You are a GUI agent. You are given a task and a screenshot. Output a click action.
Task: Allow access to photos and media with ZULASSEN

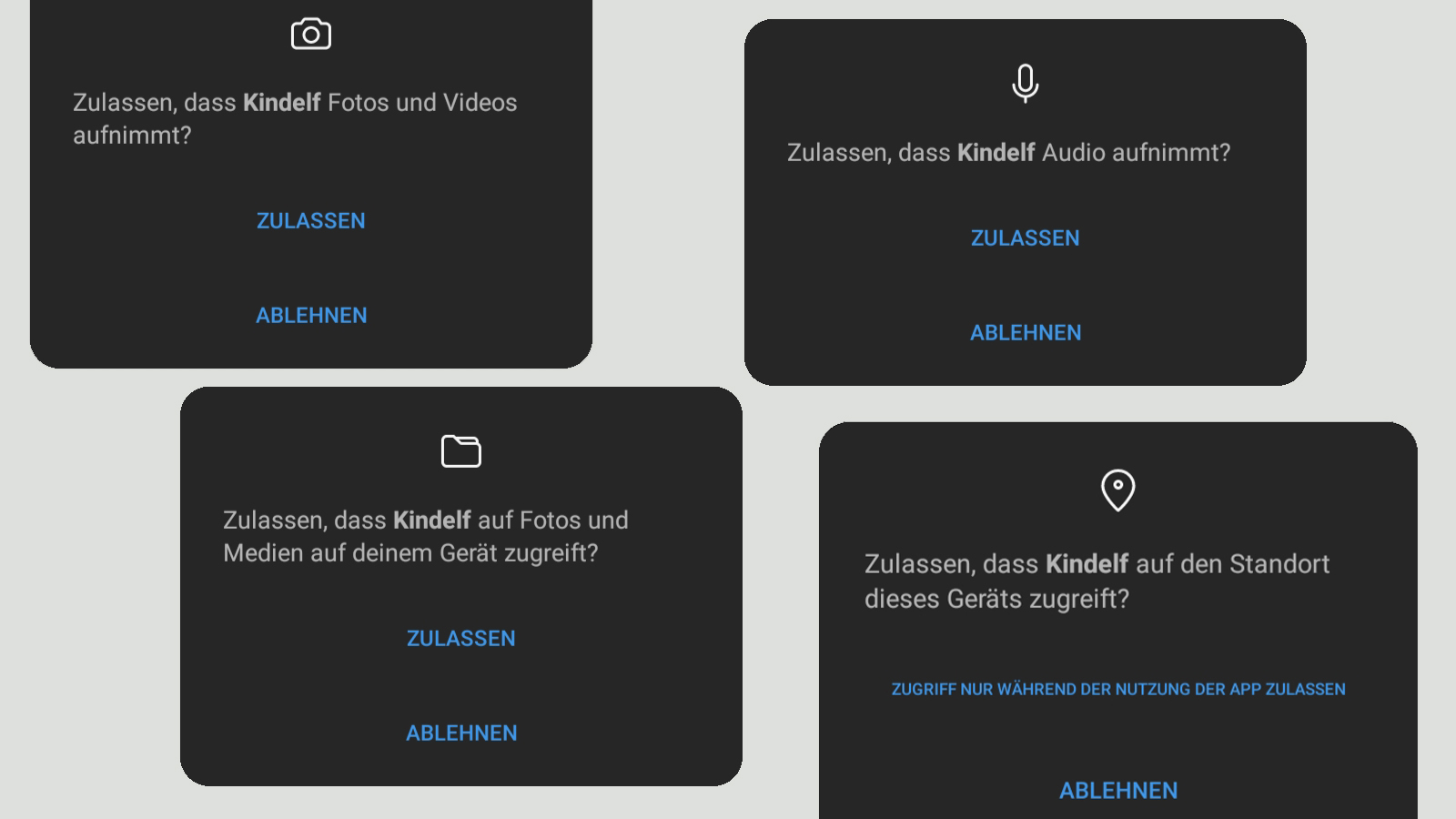(461, 639)
